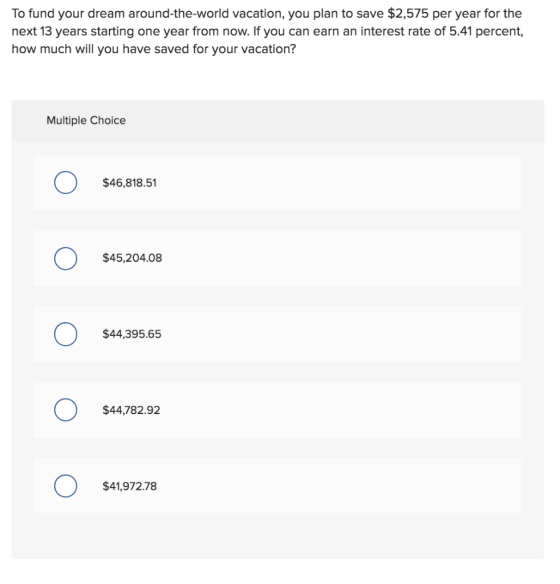Select the $41,972.78 radio option

tap(66, 486)
